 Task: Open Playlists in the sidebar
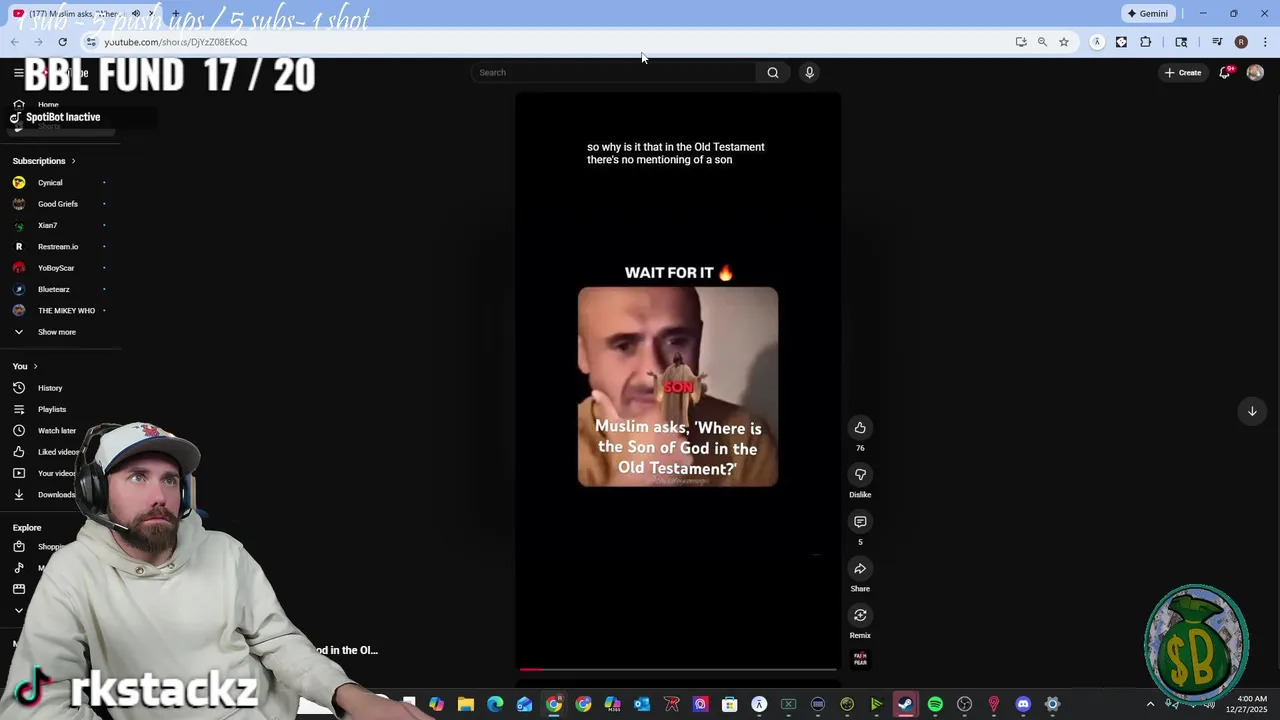pyautogui.click(x=60, y=409)
